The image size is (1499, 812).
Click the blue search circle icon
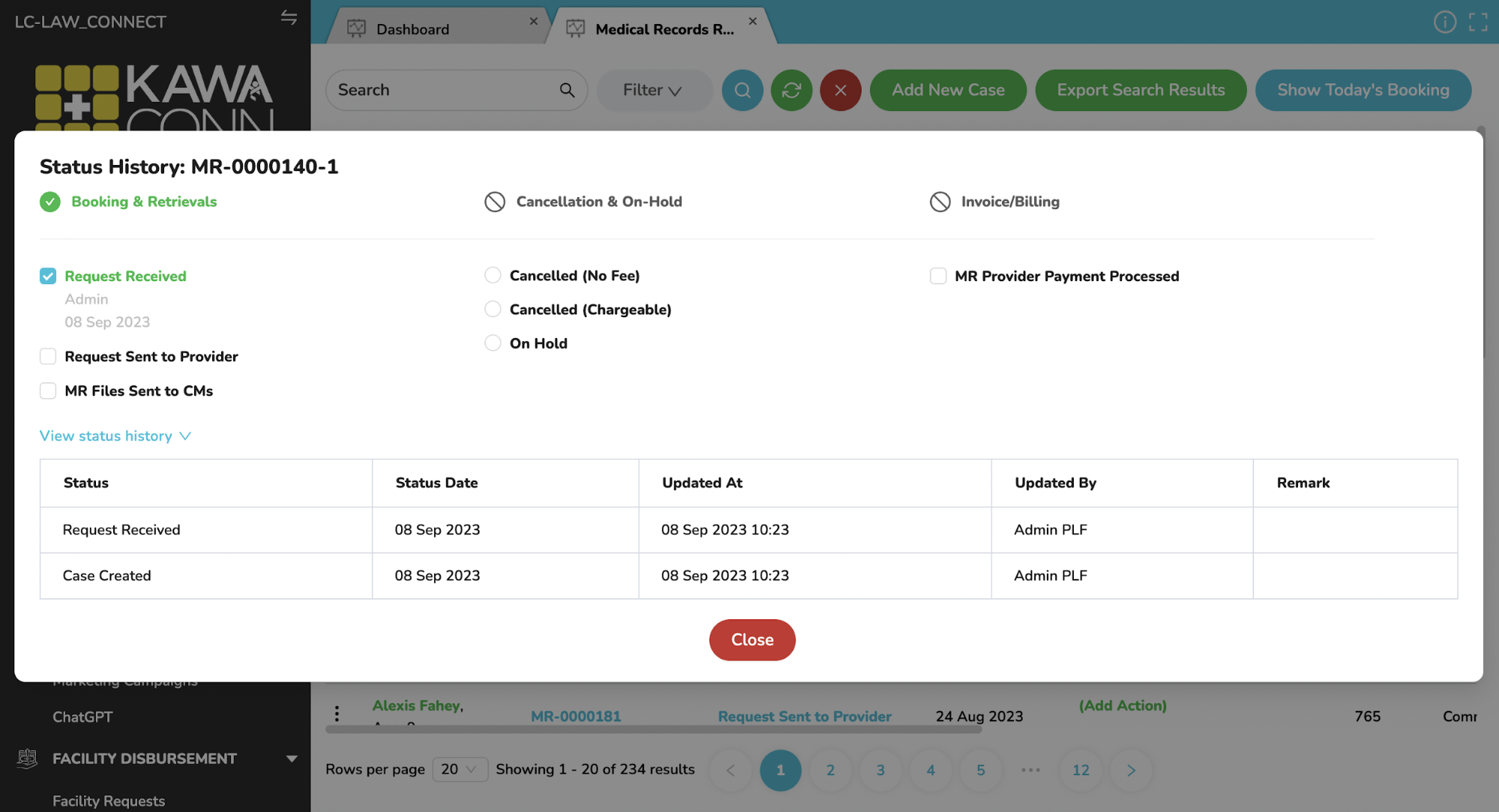coord(742,90)
